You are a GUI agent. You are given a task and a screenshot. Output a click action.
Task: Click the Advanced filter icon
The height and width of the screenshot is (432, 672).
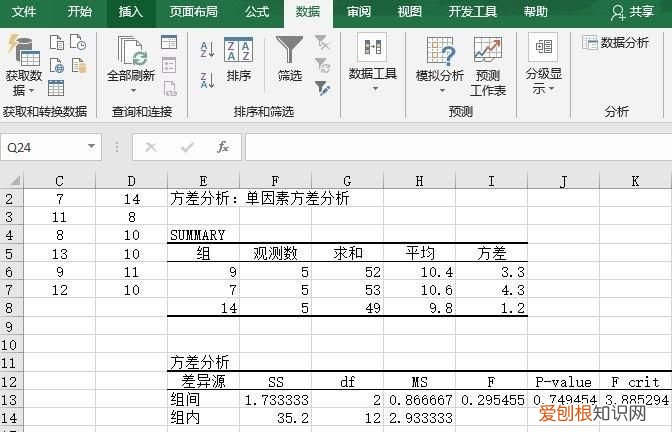click(322, 88)
